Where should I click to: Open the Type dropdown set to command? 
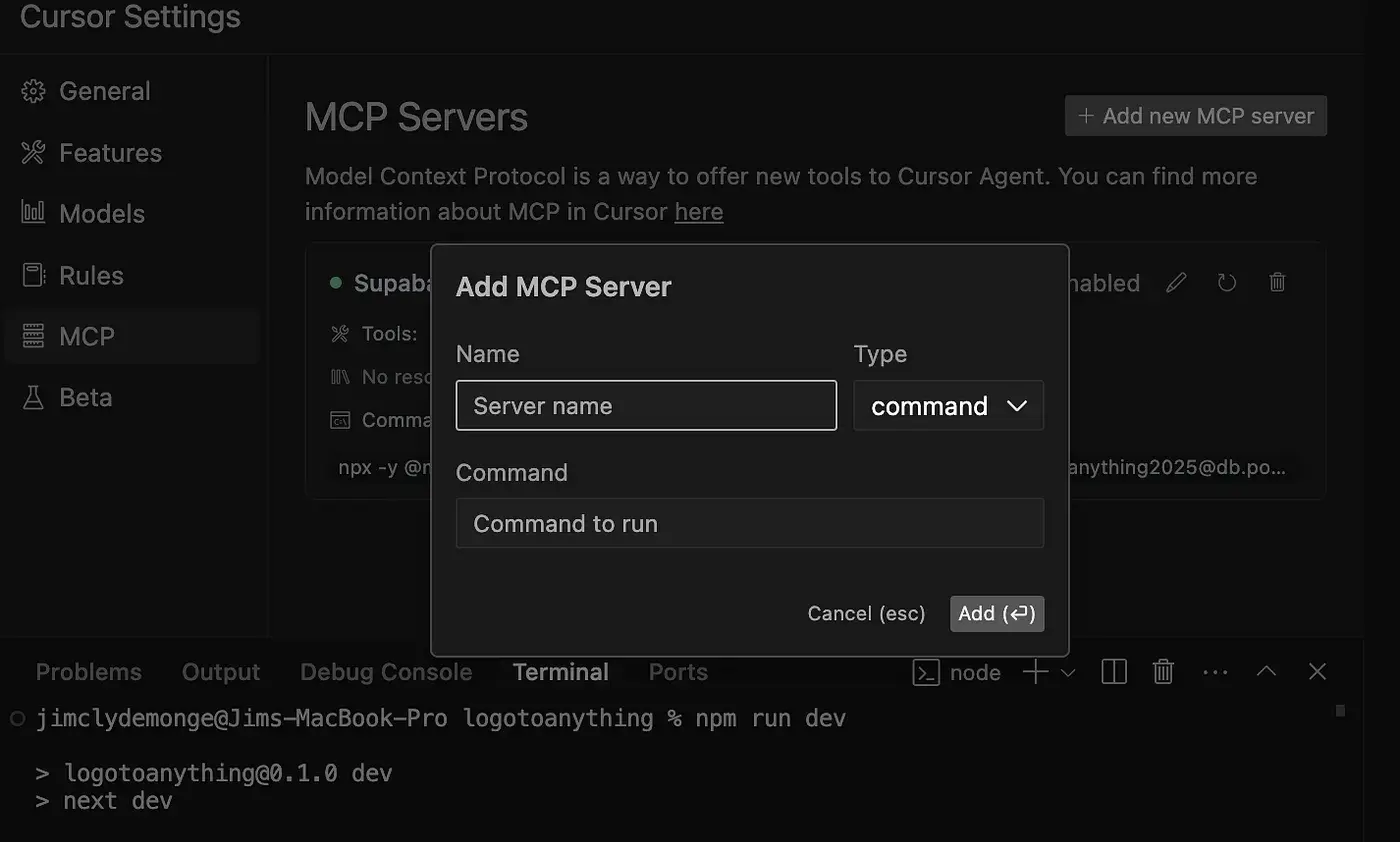click(948, 405)
